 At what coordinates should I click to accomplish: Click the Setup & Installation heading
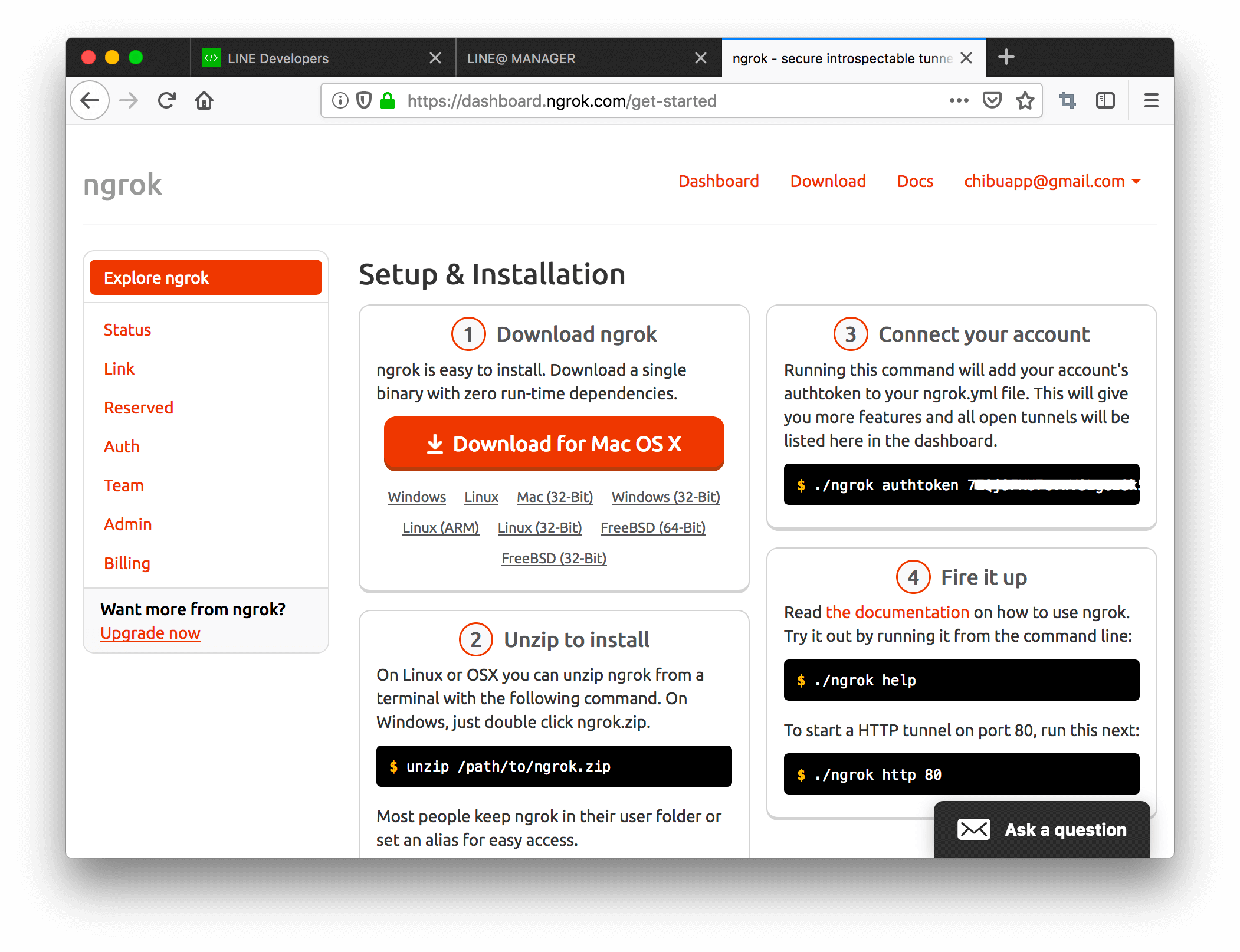(x=492, y=274)
